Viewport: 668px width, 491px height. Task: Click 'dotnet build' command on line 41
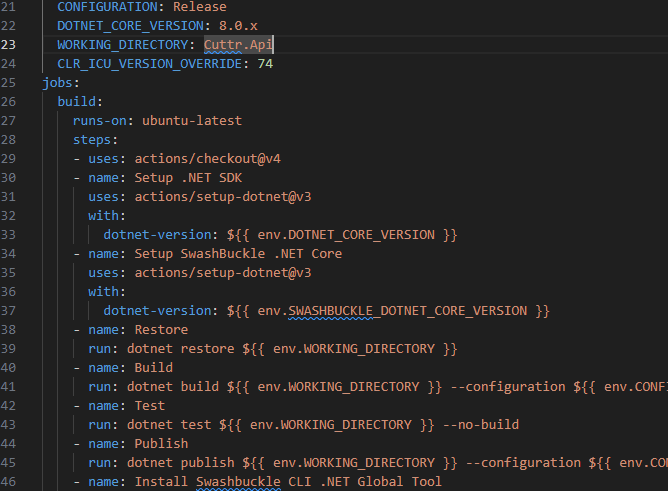pyautogui.click(x=173, y=387)
